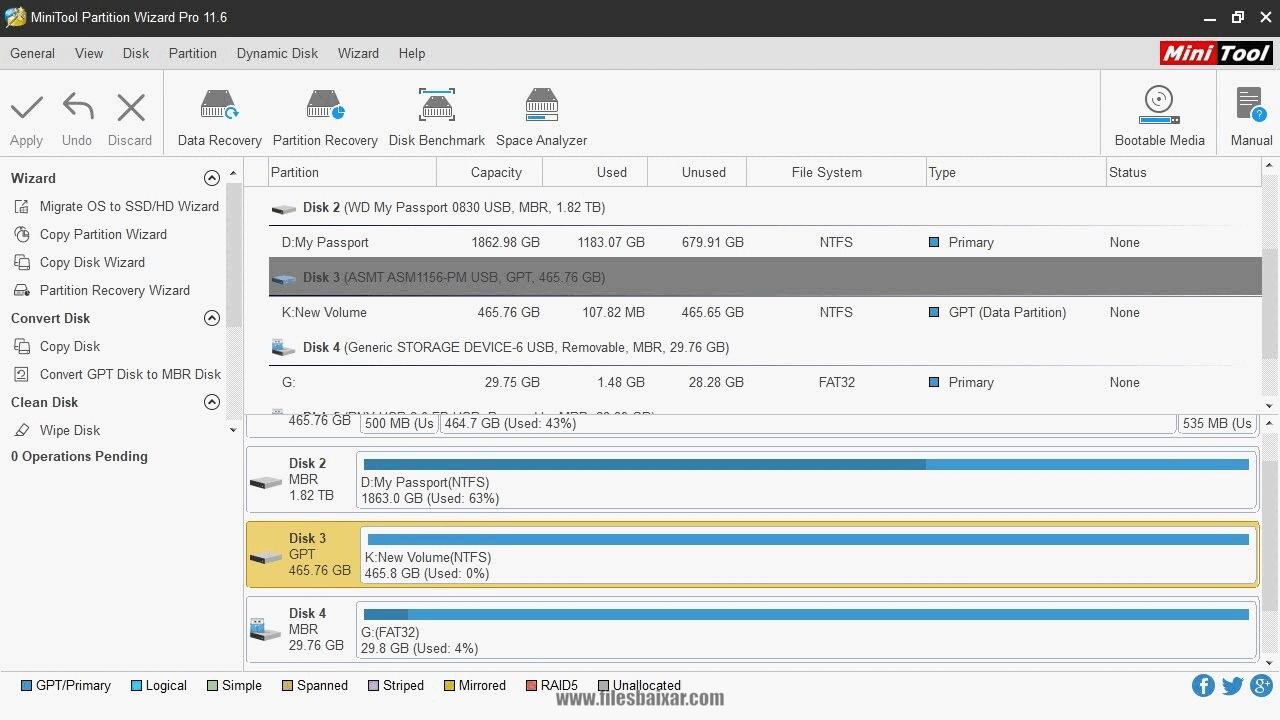The height and width of the screenshot is (720, 1280).
Task: Select the Disk 2 WD My Passport row
Action: click(x=765, y=207)
